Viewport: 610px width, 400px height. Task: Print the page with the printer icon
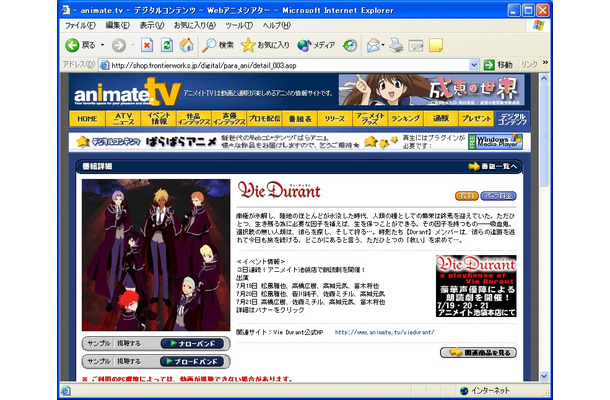[x=396, y=46]
